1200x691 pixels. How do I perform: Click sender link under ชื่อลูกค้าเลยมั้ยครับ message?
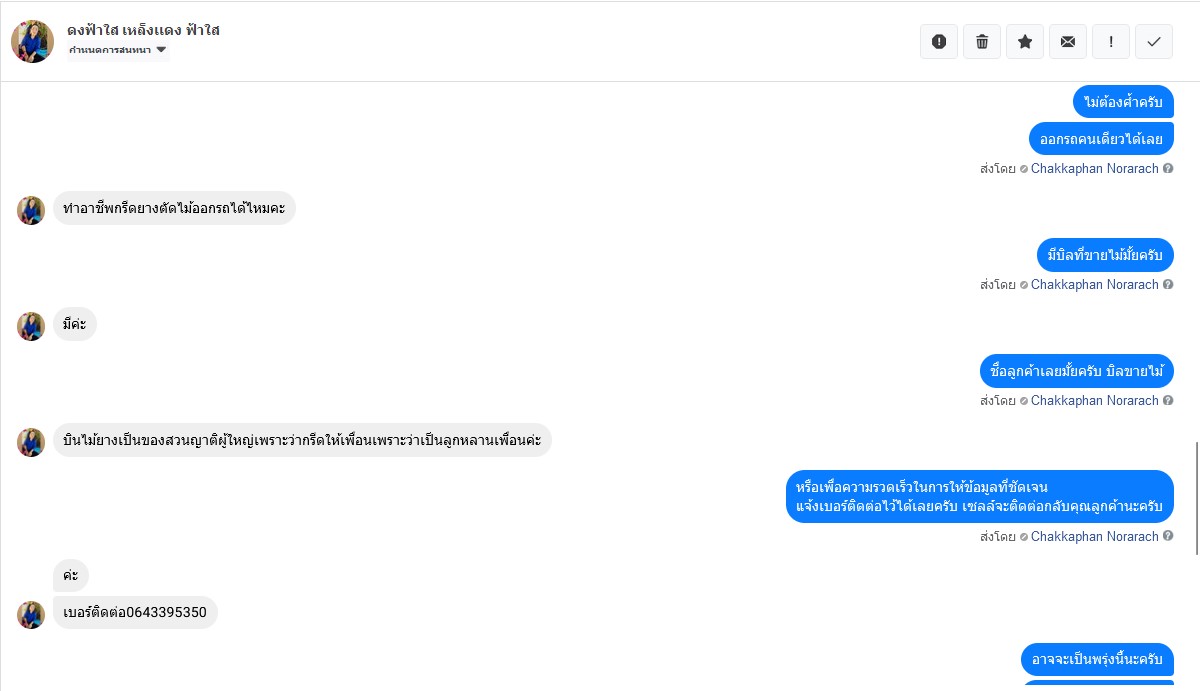pos(1094,401)
